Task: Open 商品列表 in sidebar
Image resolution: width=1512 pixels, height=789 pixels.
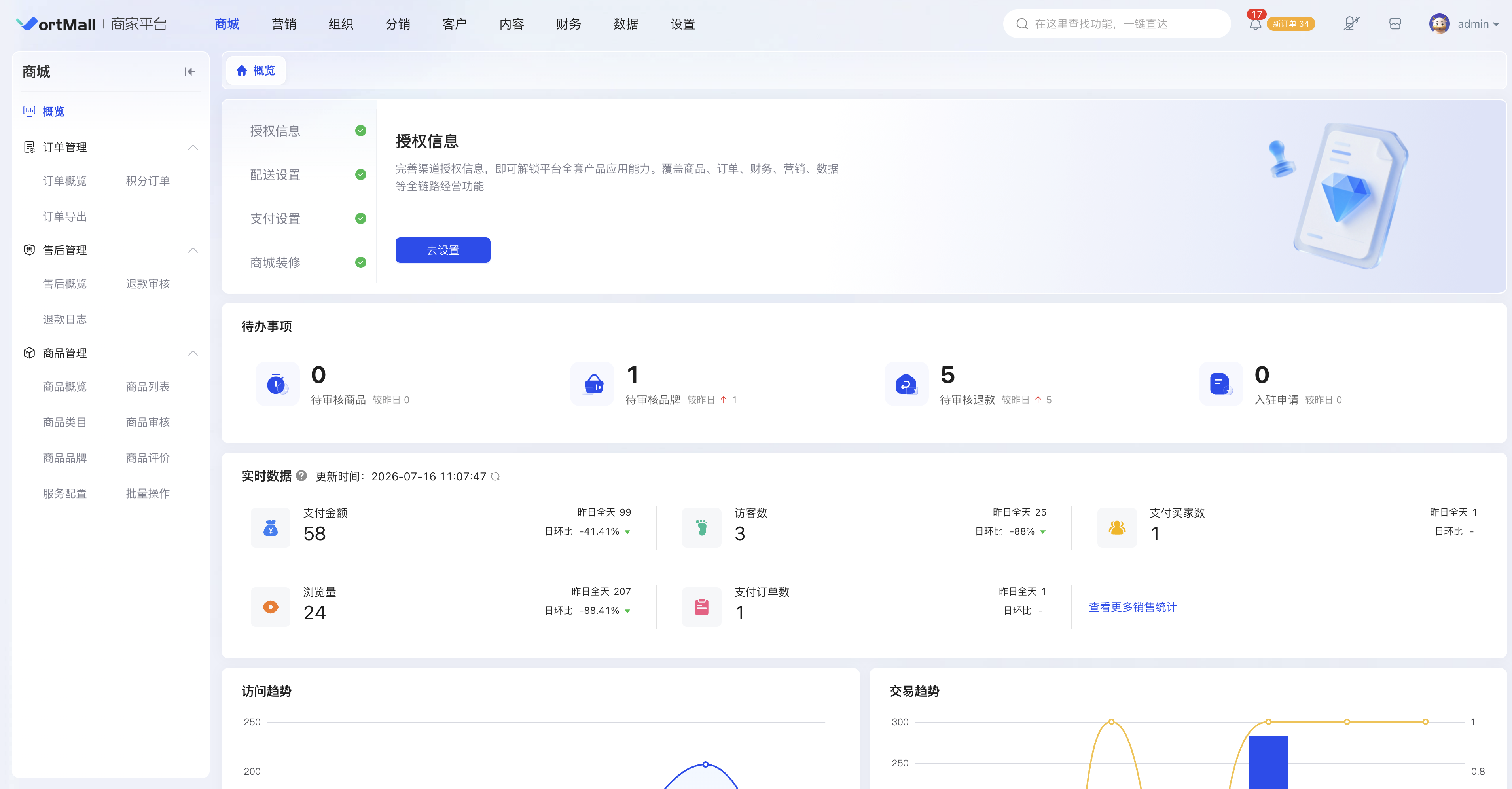Action: pos(148,386)
